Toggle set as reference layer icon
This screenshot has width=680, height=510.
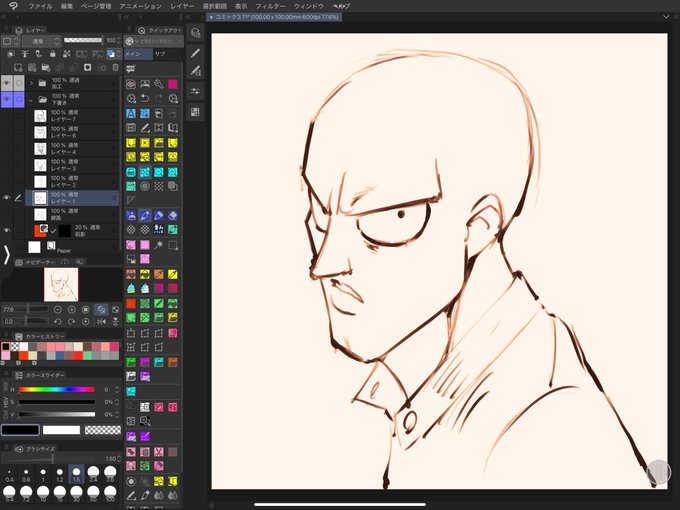point(25,54)
